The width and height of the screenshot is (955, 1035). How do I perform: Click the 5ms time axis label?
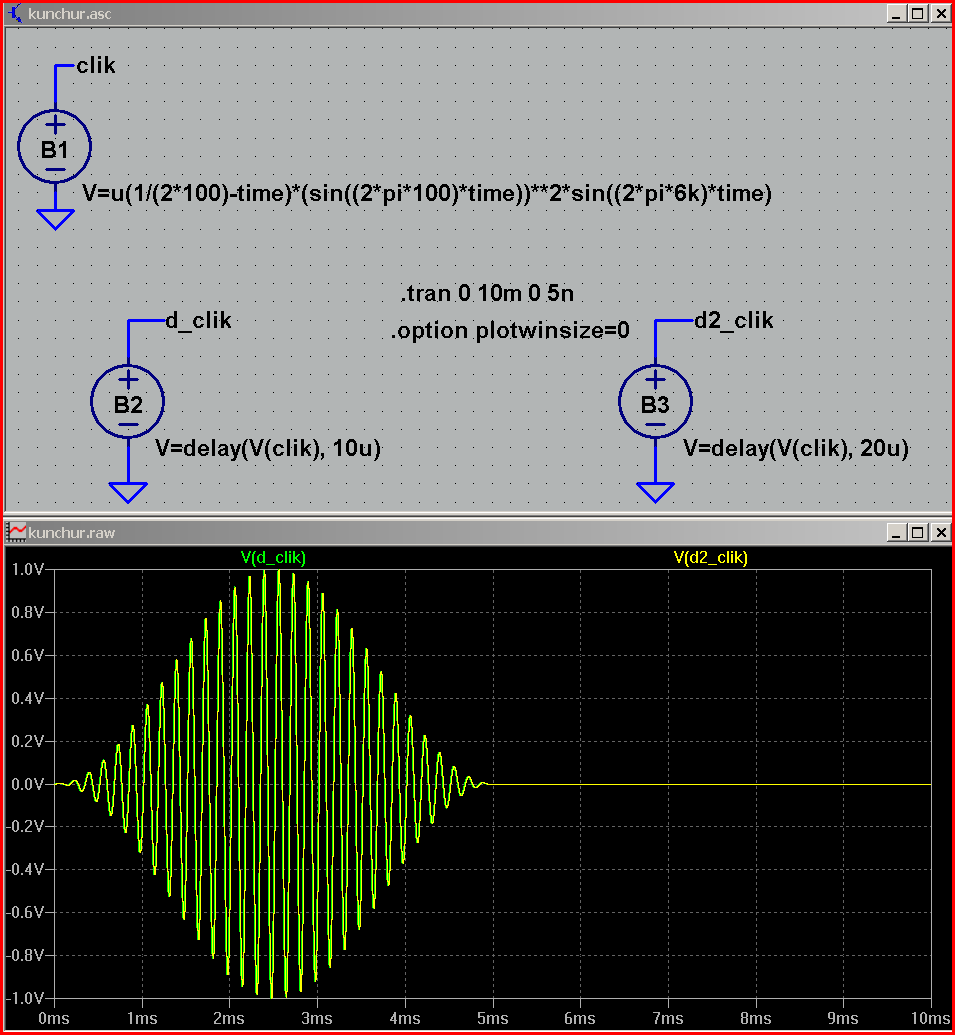pos(492,1018)
